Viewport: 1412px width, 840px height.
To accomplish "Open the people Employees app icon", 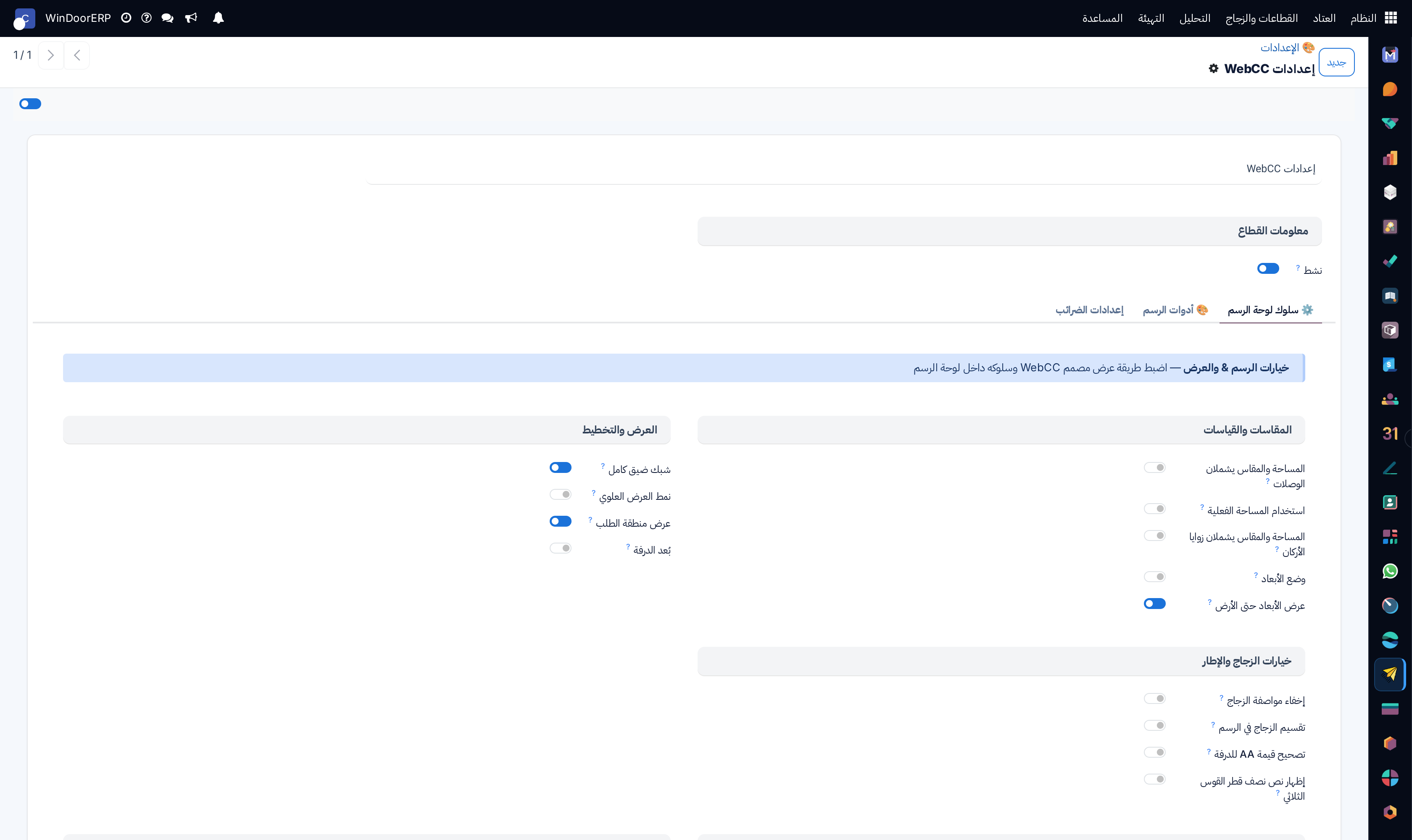I will pyautogui.click(x=1390, y=399).
